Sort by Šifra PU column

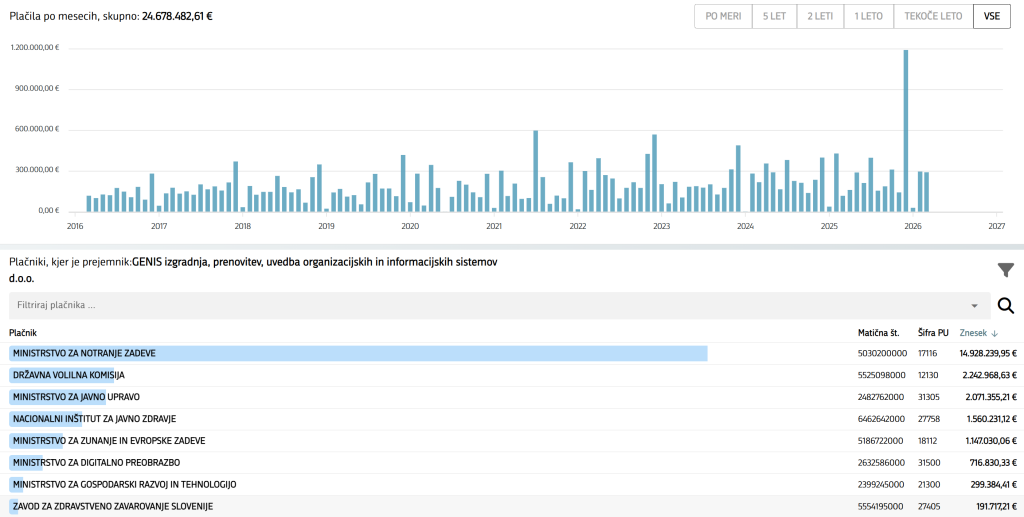click(x=933, y=332)
